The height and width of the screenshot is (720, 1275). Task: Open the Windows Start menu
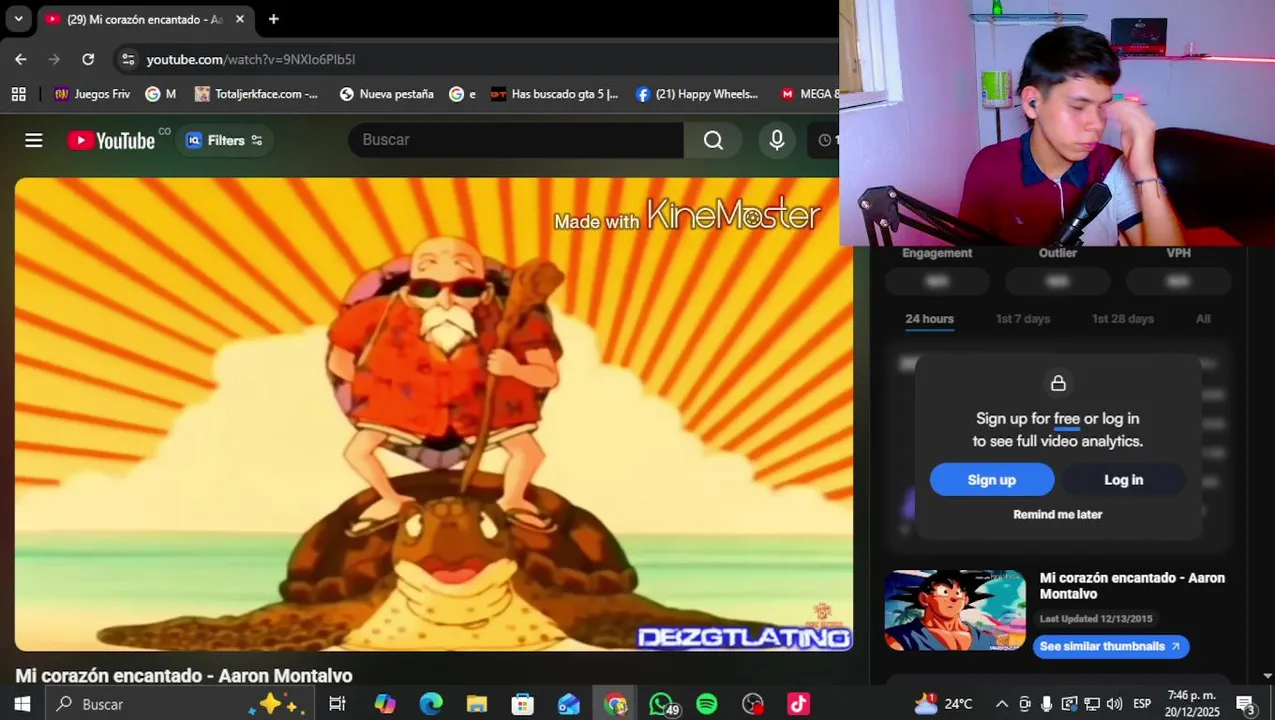click(22, 704)
